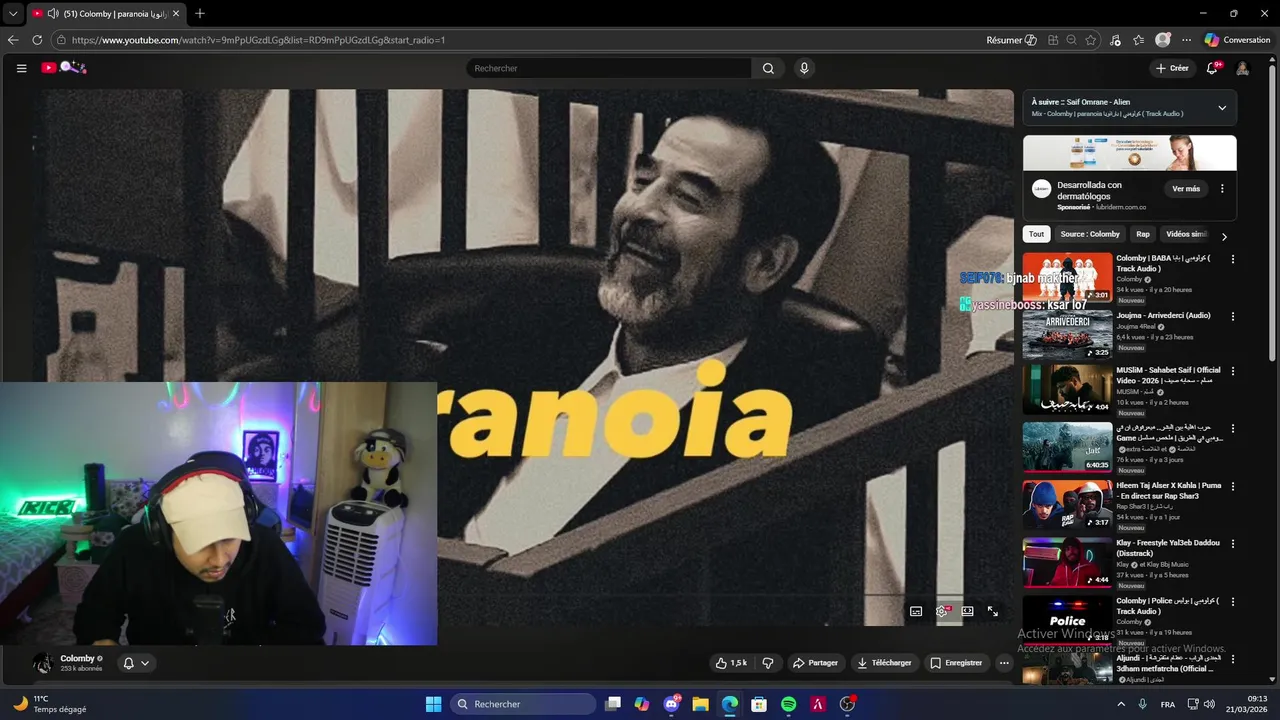Enter fullscreen on the video player
1280x720 pixels.
click(993, 611)
